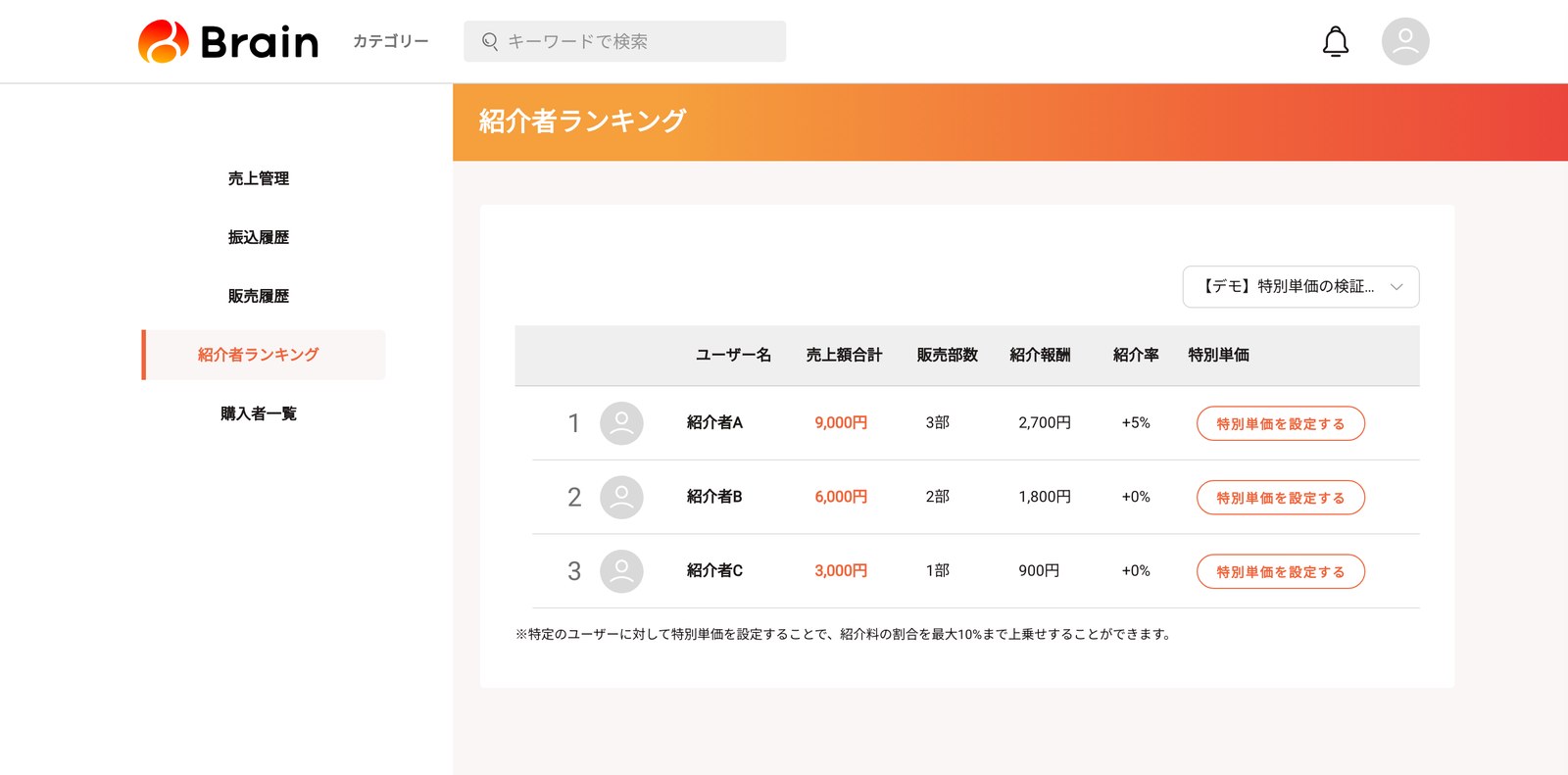Open the カテゴリー menu
The width and height of the screenshot is (1568, 775).
pos(391,41)
